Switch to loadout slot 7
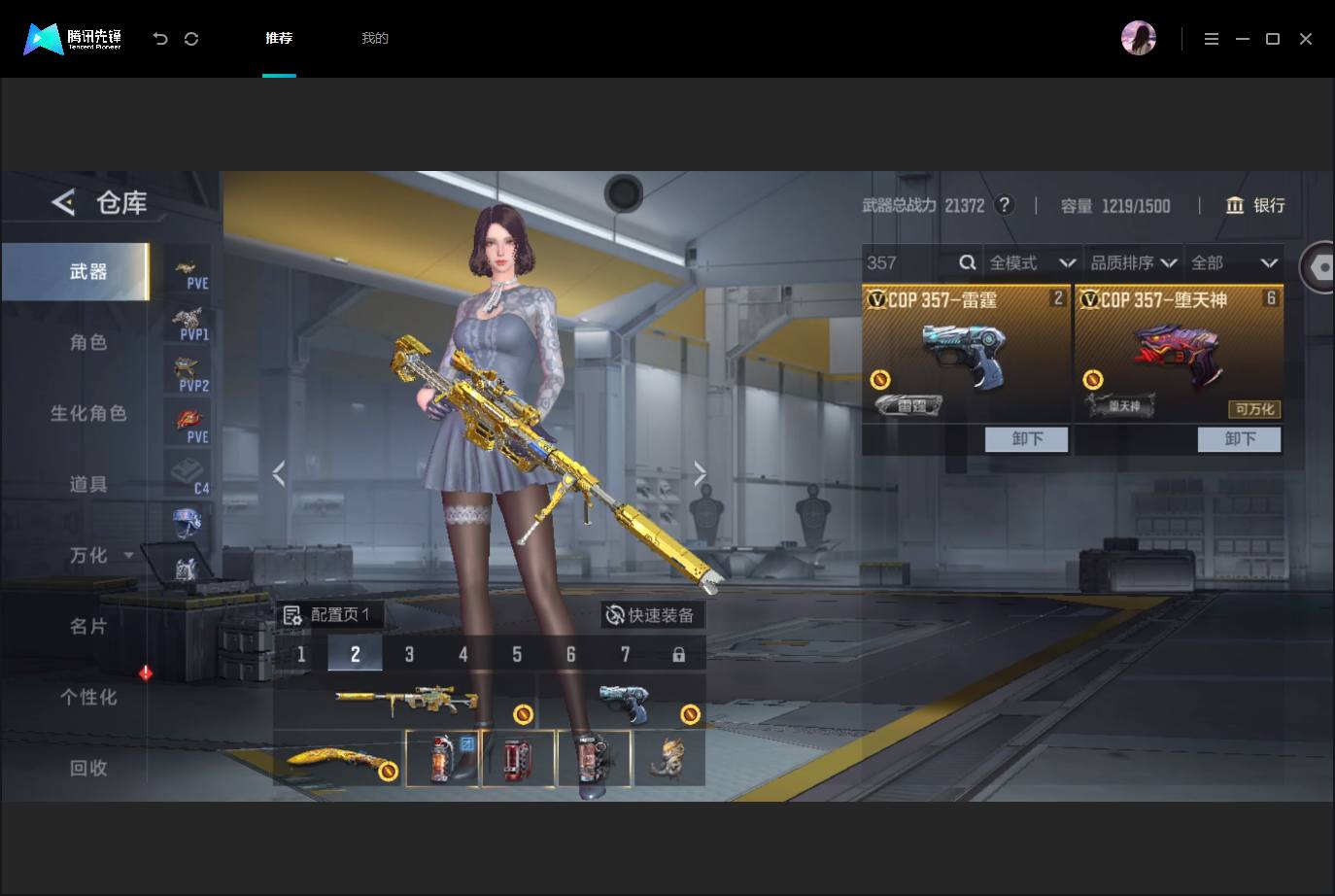This screenshot has width=1335, height=896. pos(625,654)
